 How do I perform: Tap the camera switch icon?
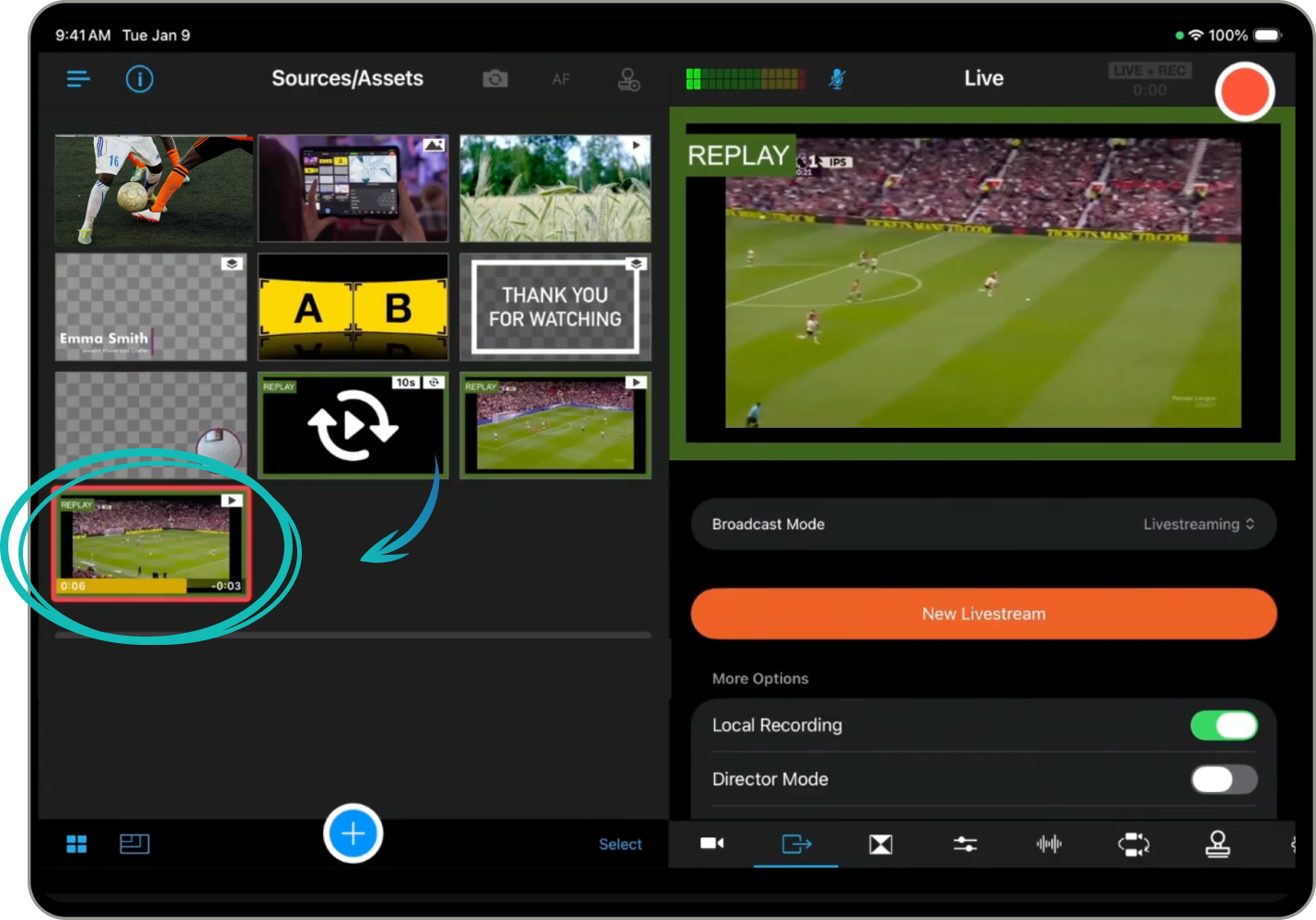click(495, 79)
